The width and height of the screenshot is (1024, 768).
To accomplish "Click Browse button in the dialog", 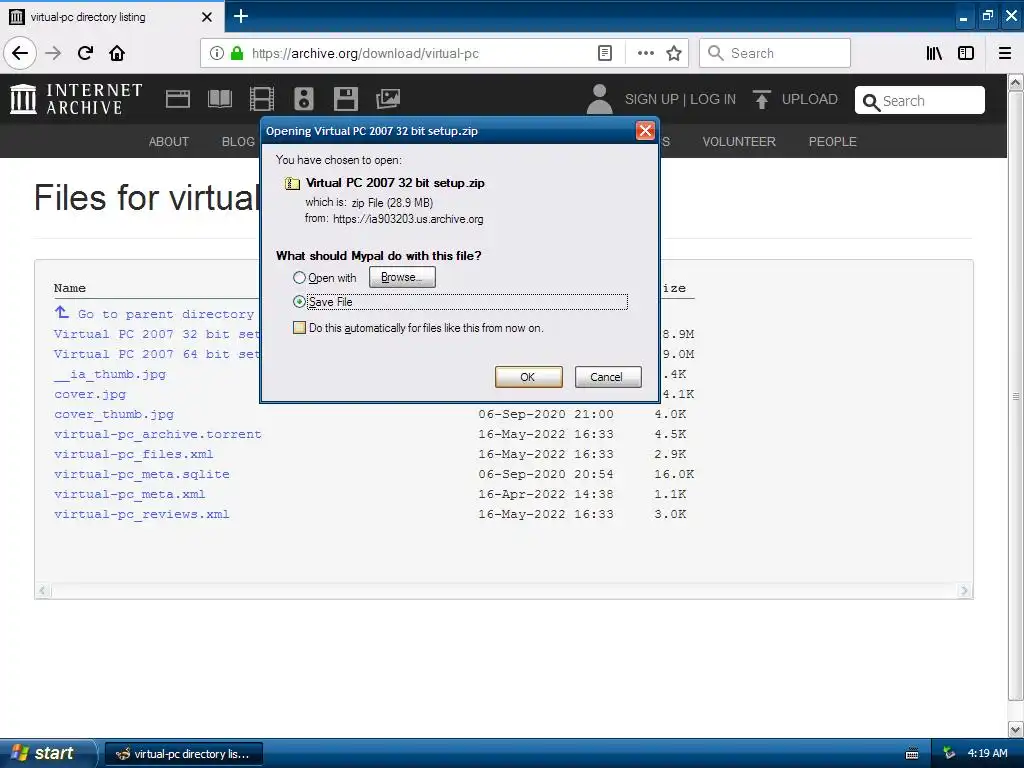I will [402, 277].
